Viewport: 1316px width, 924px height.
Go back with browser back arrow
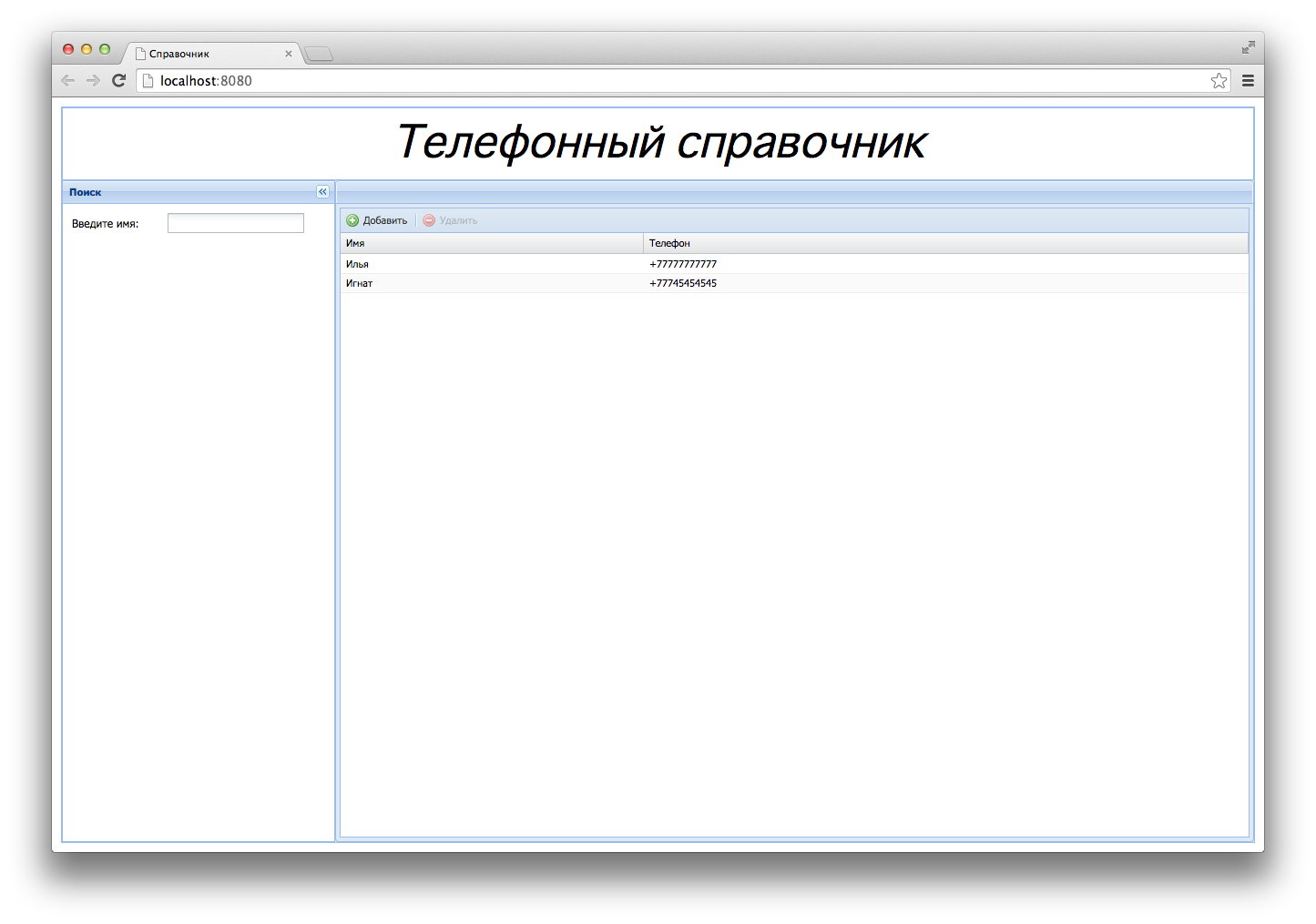(x=67, y=80)
